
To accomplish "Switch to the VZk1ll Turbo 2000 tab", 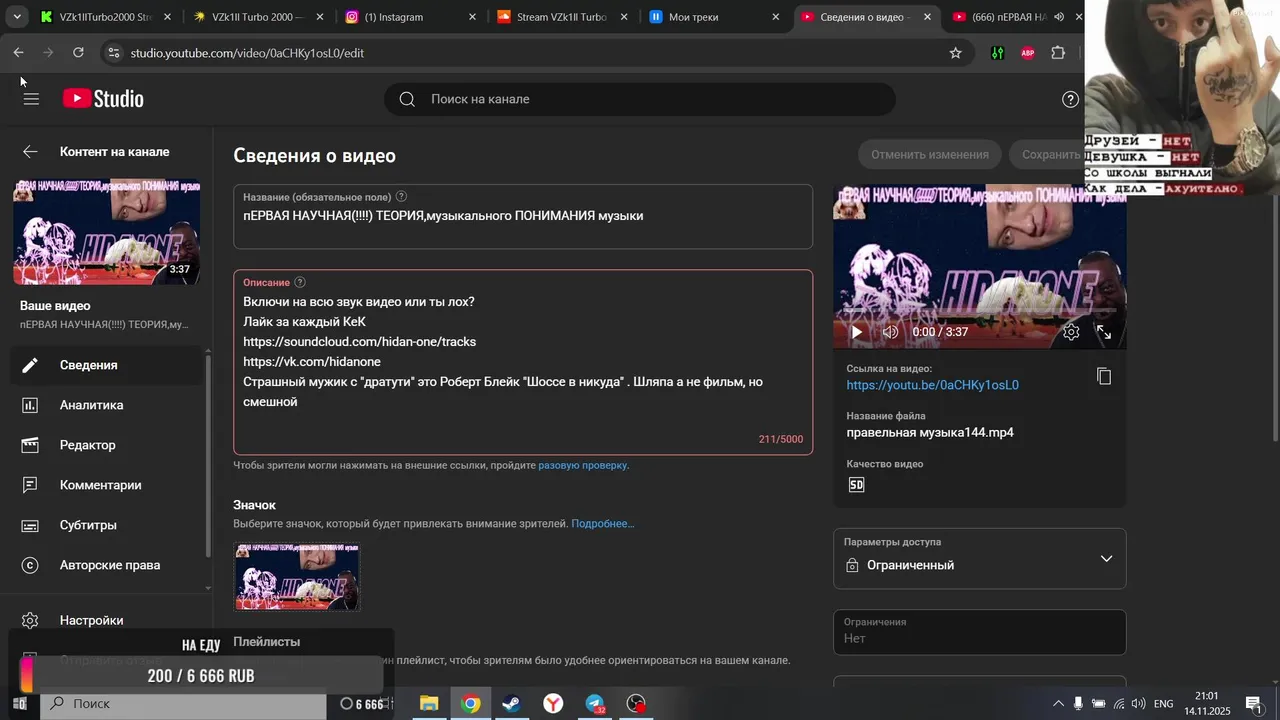I will pos(258,17).
